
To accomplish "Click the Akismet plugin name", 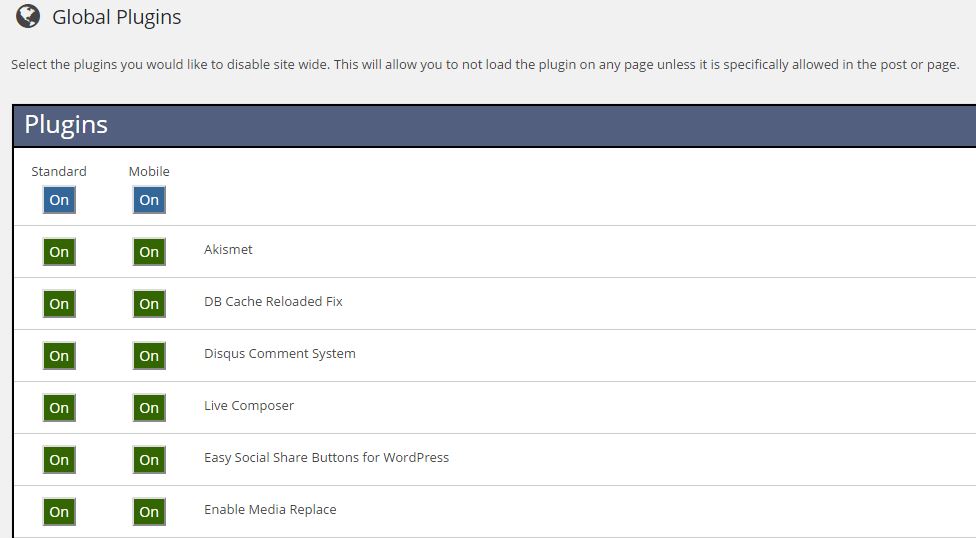I will (228, 249).
